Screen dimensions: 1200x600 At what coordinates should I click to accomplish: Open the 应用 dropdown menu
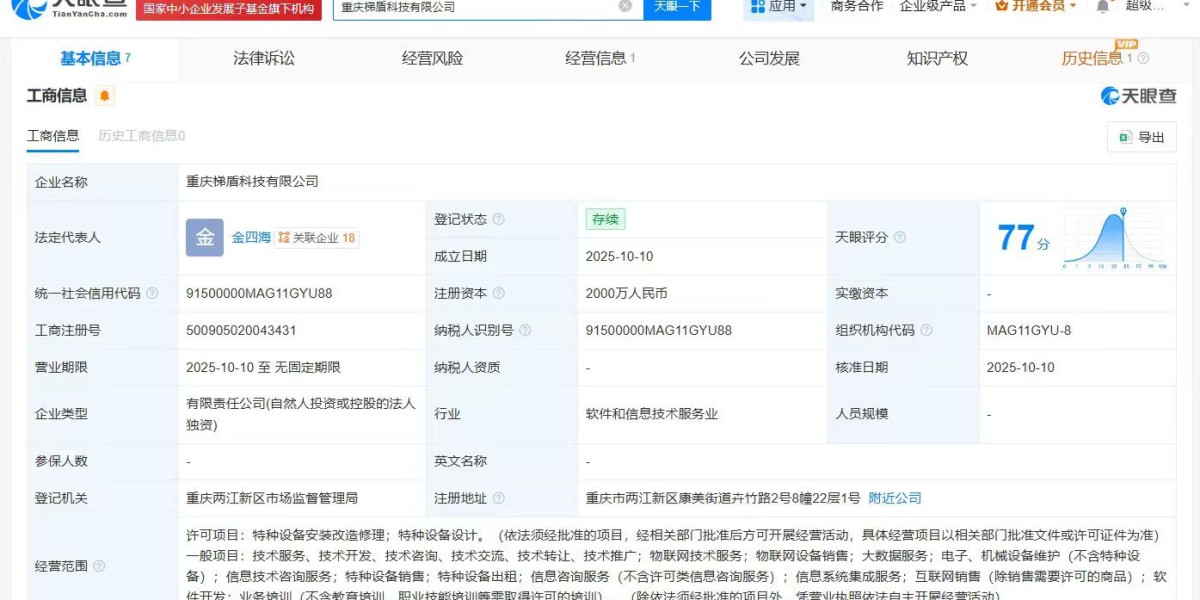pos(776,6)
